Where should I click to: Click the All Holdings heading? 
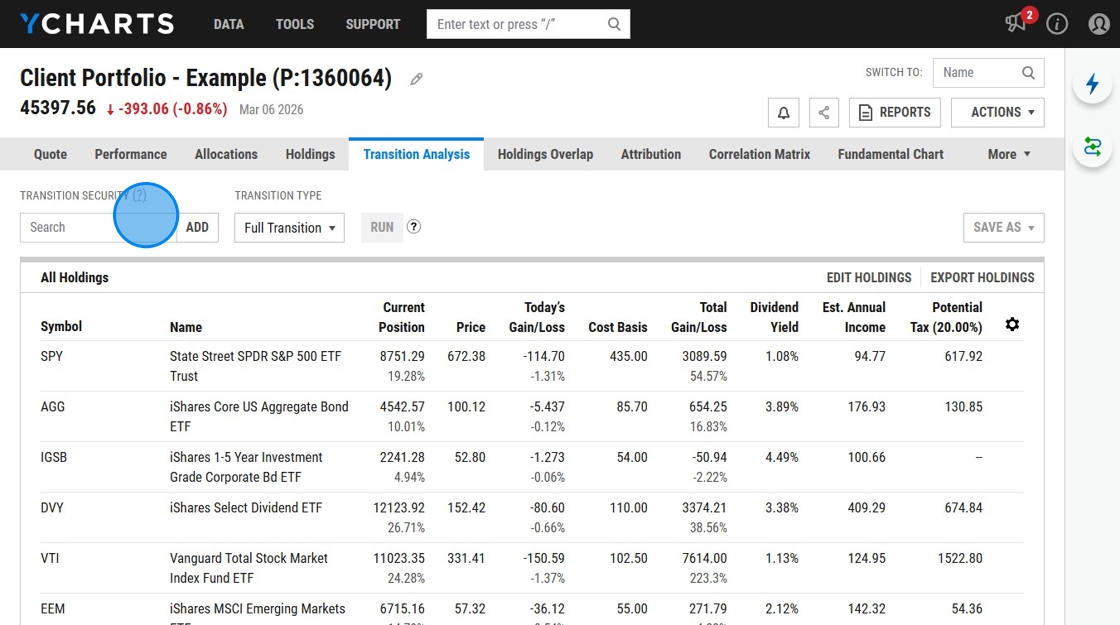74,278
